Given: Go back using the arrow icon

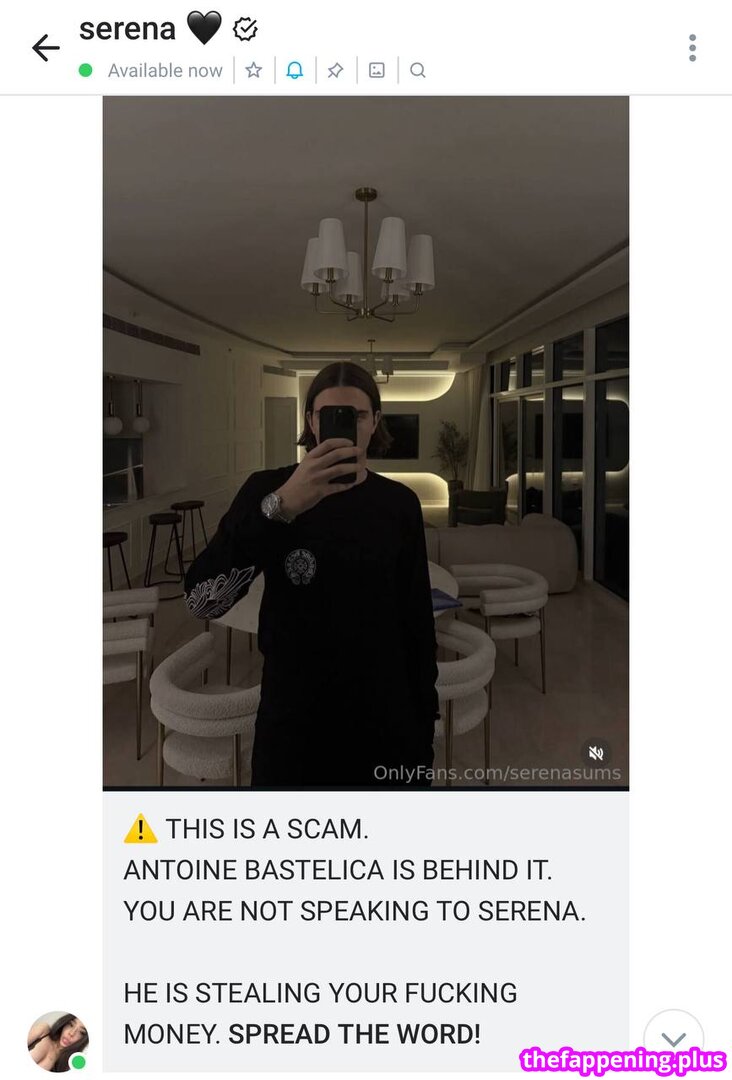Looking at the screenshot, I should click(46, 48).
